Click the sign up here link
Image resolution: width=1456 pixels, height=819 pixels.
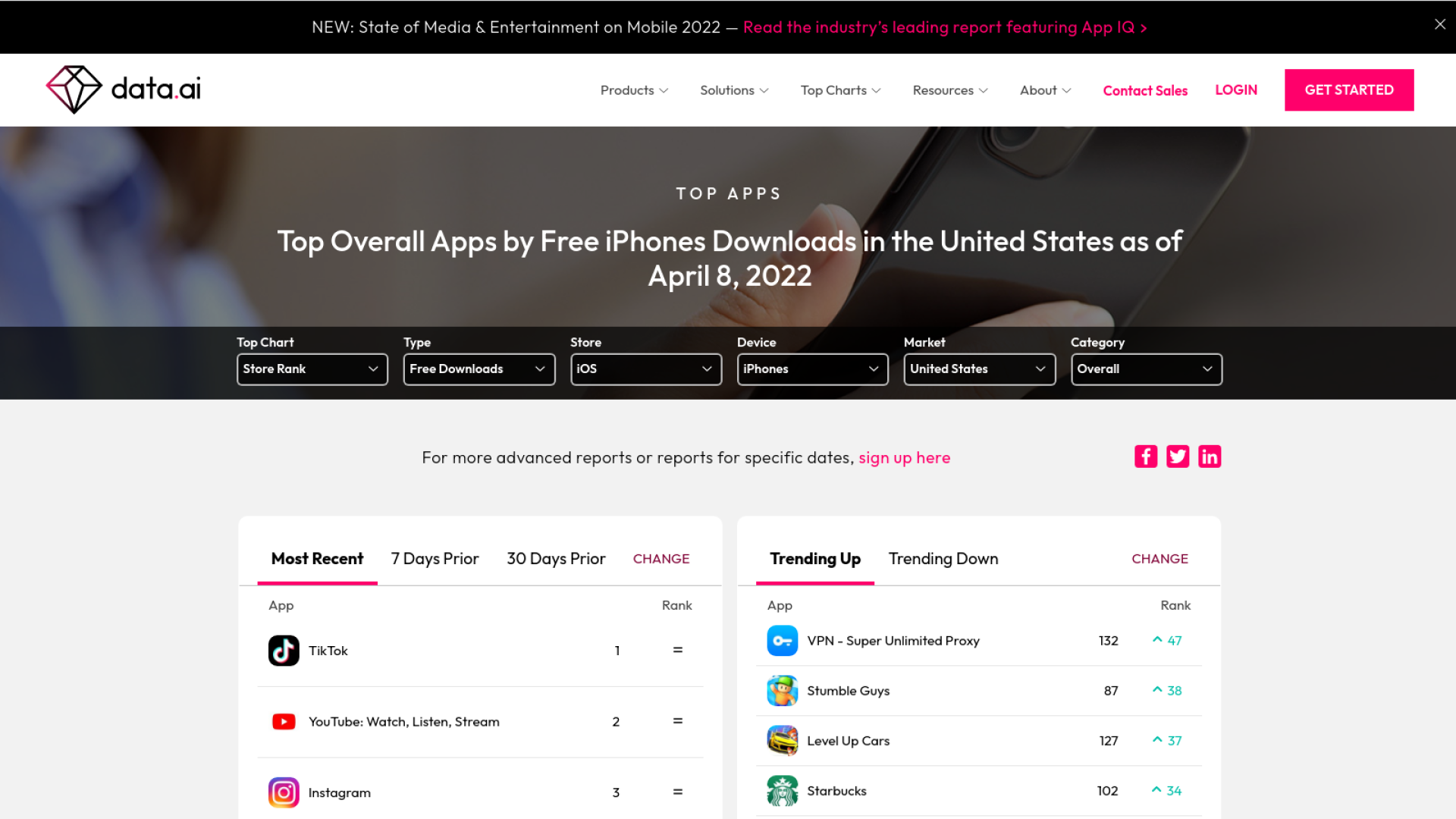[x=904, y=458]
